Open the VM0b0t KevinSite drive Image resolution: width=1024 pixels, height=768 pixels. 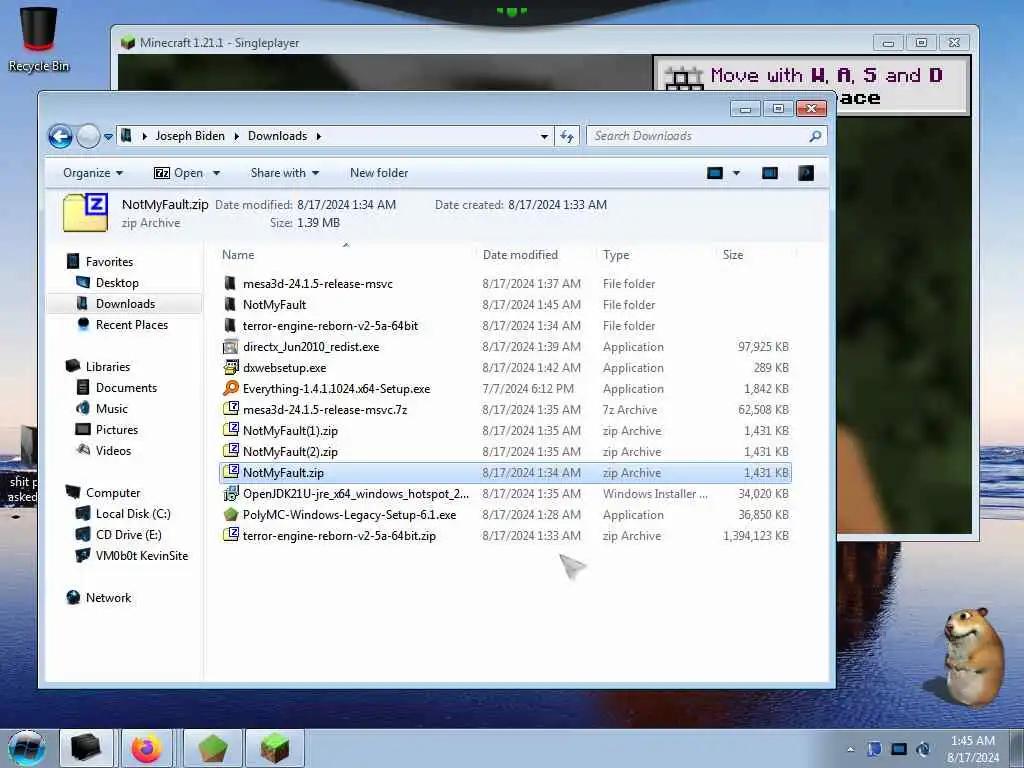(x=133, y=556)
